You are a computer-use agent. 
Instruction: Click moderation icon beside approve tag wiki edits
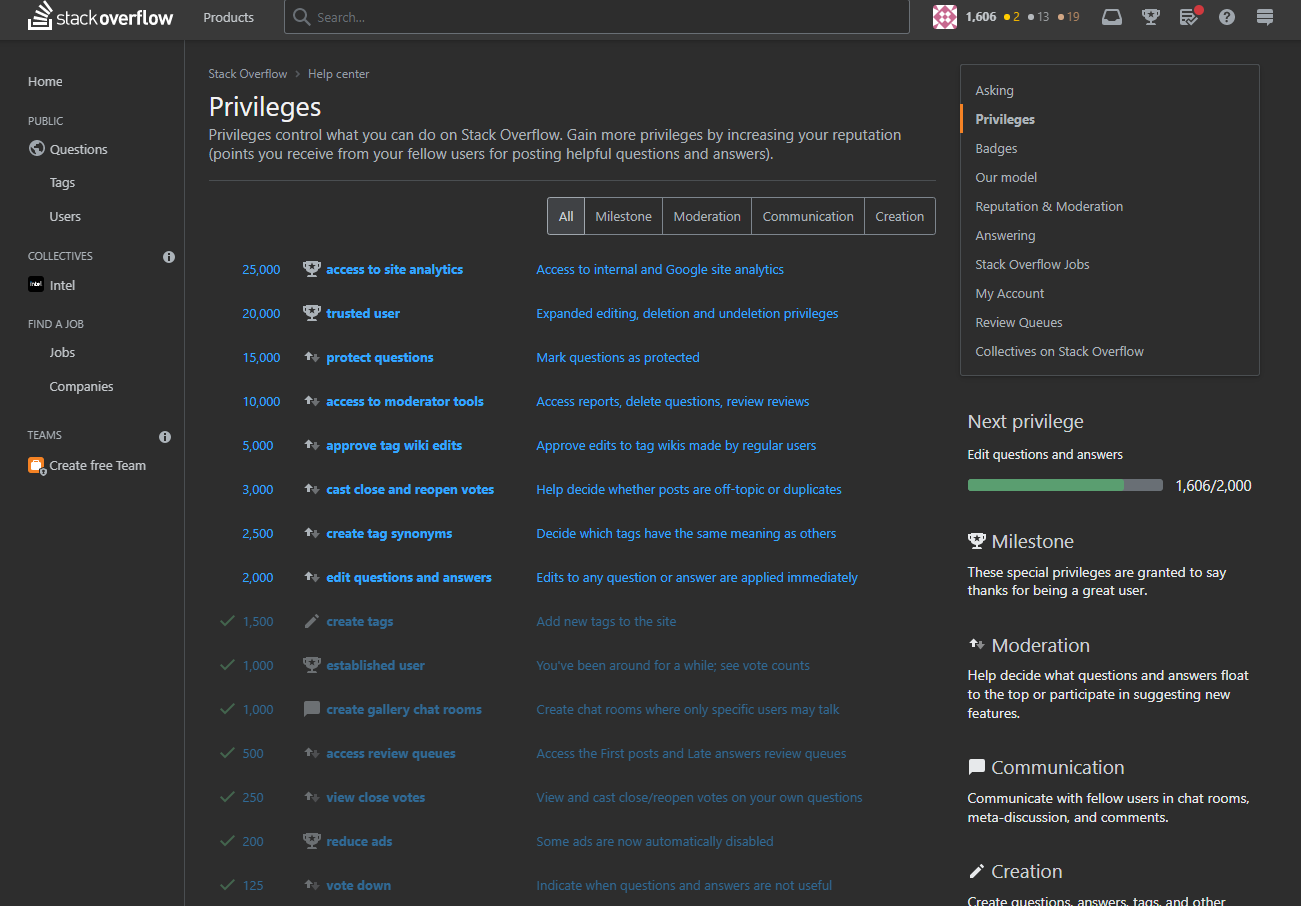coord(312,445)
